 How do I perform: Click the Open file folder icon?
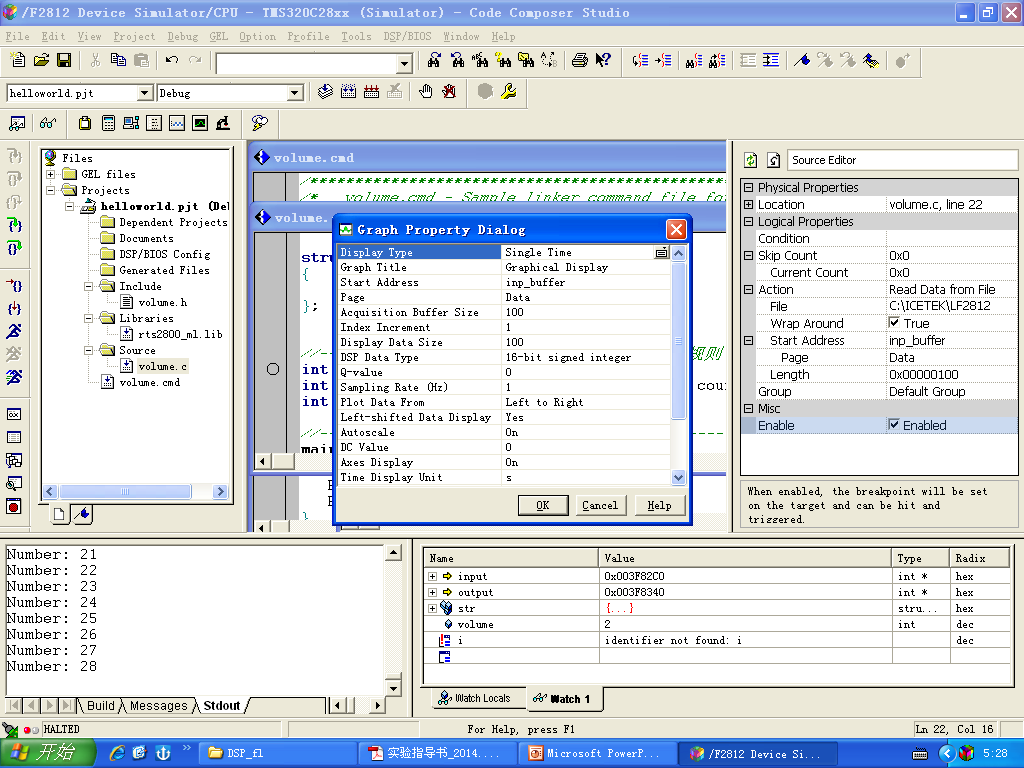[x=41, y=61]
